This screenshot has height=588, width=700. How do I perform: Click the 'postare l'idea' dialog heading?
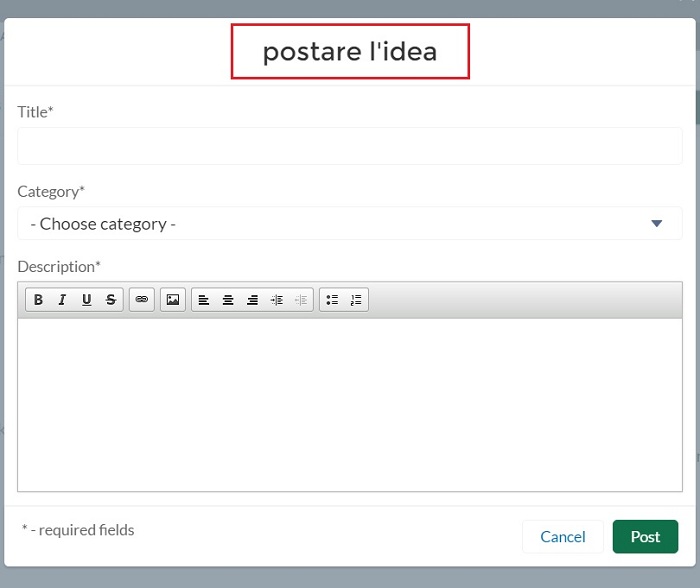(x=350, y=51)
